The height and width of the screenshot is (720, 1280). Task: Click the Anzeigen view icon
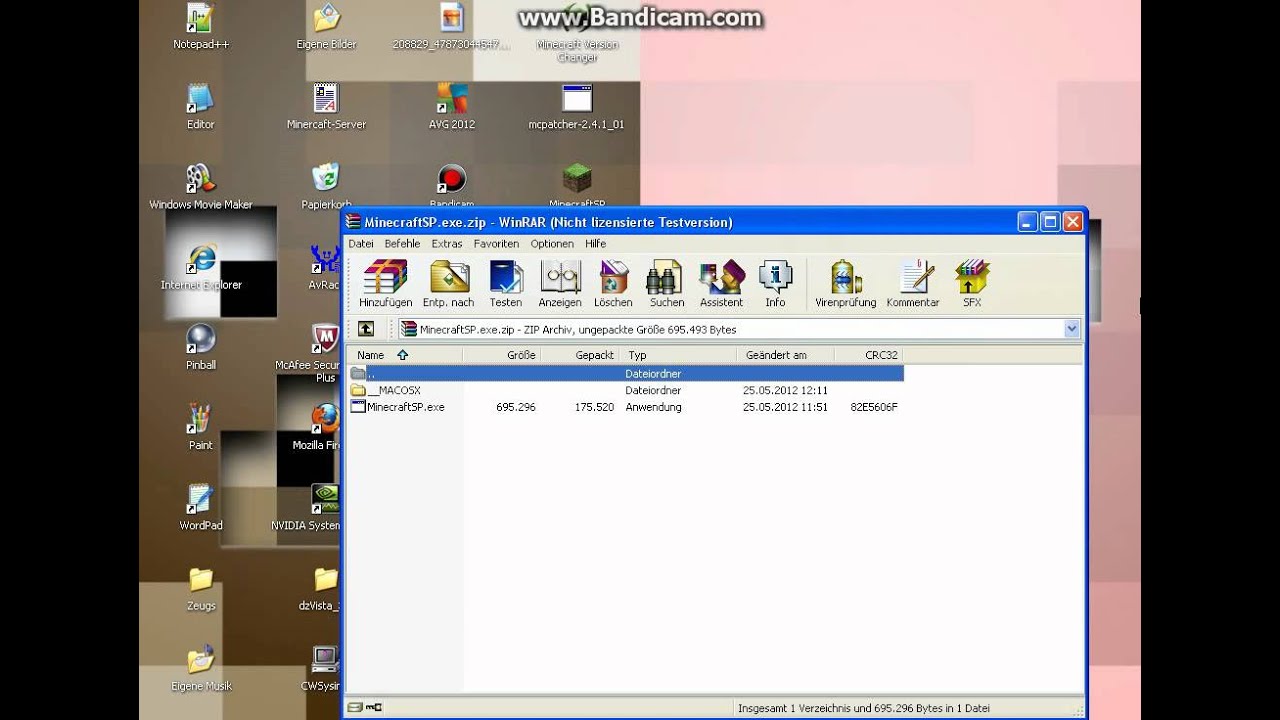point(560,283)
